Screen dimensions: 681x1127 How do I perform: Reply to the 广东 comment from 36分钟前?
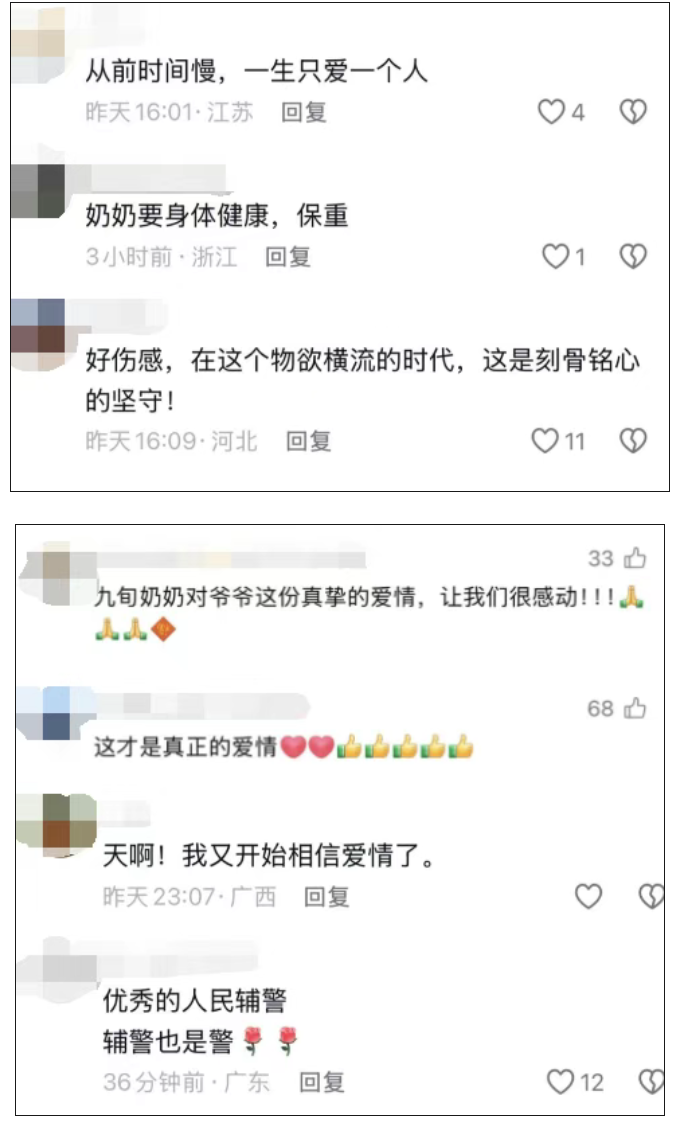pos(321,1082)
